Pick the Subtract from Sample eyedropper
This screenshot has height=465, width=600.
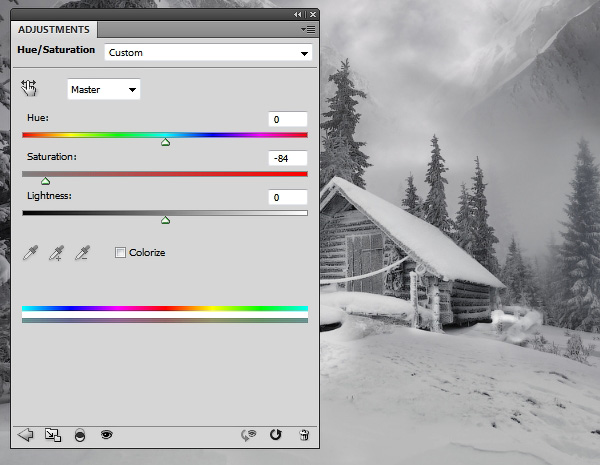pyautogui.click(x=83, y=253)
